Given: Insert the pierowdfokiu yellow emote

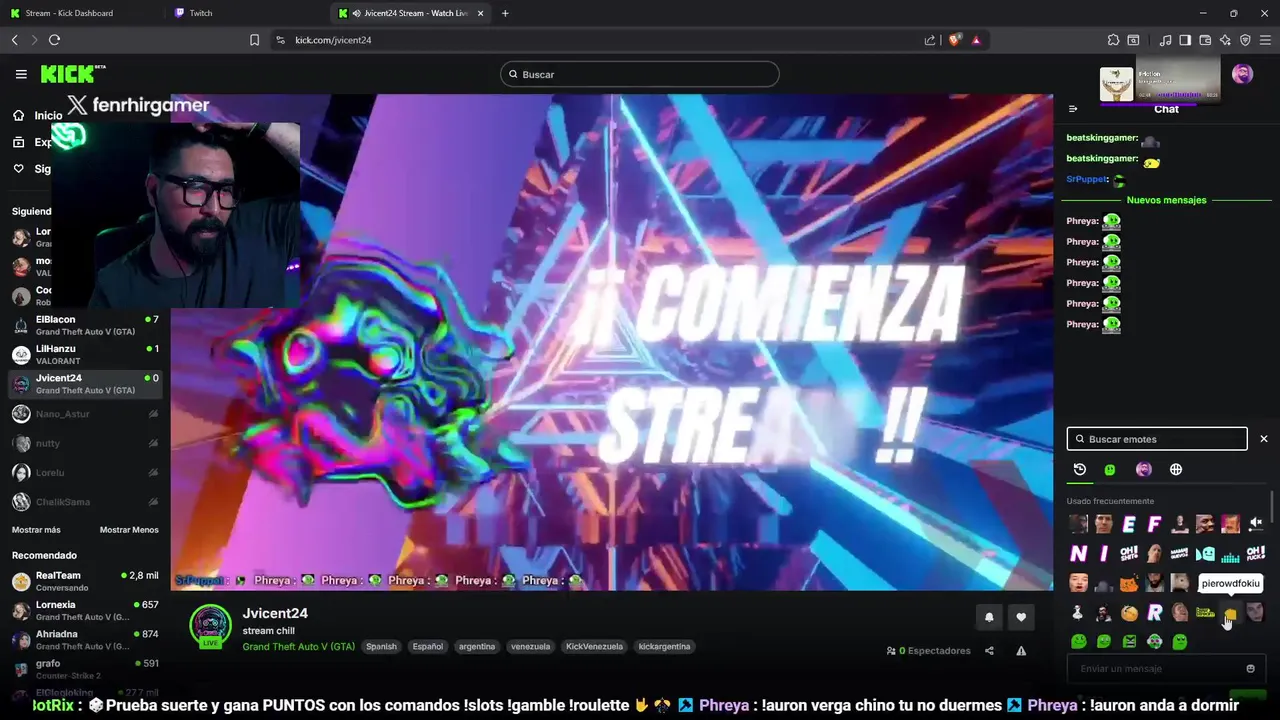Looking at the screenshot, I should point(1230,614).
